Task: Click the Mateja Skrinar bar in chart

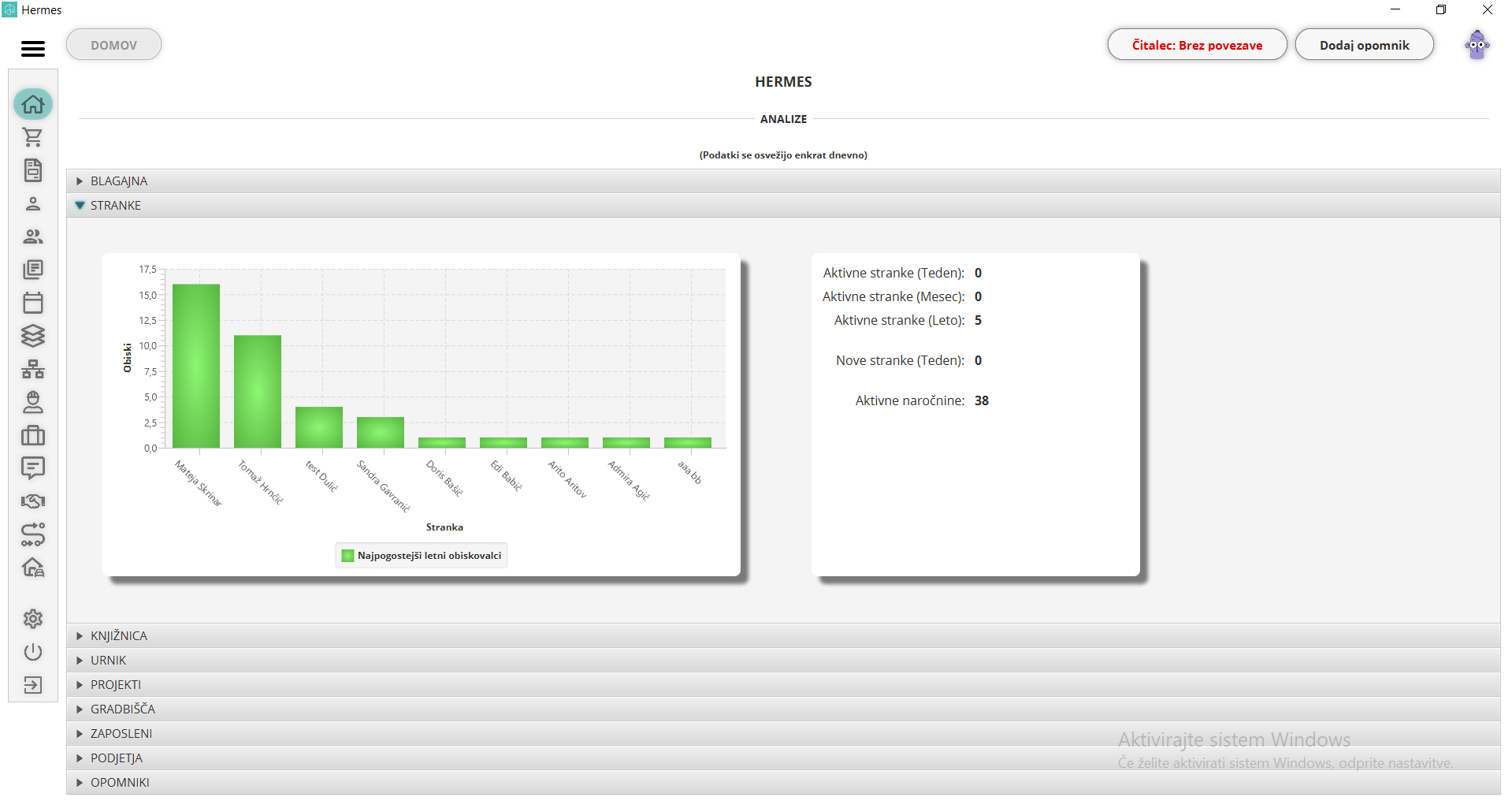Action: [196, 366]
